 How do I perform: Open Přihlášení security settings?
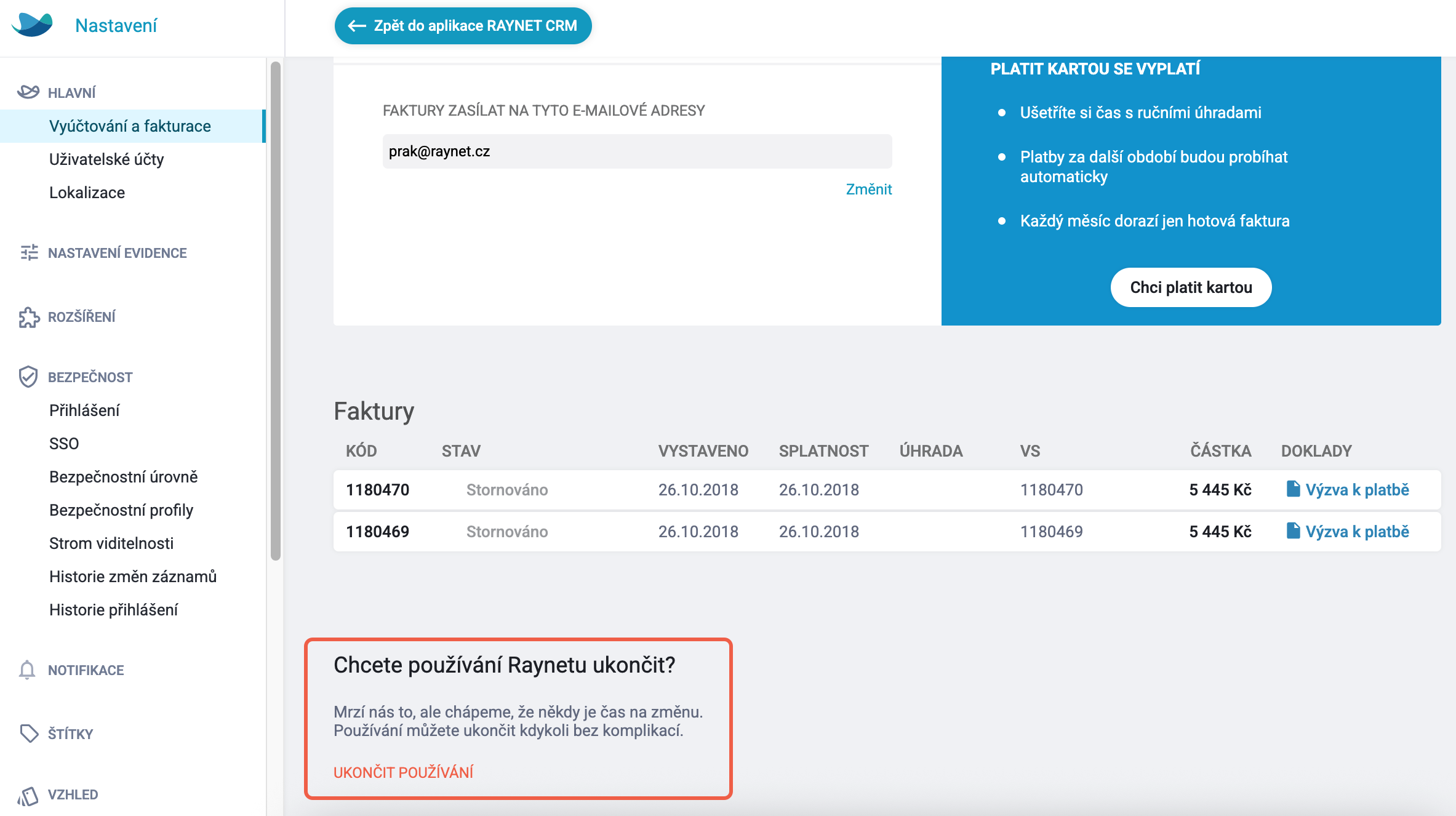84,410
